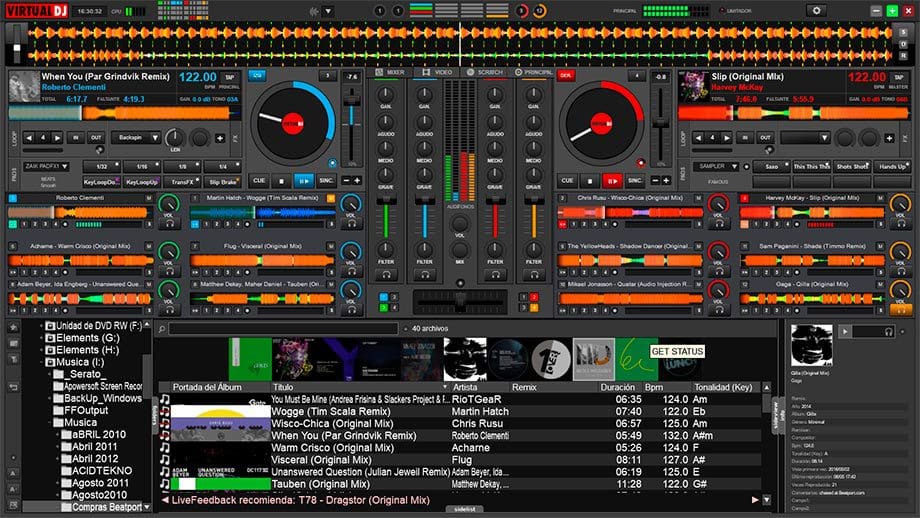
Task: Click the right arrow at LiveFeedback bar end
Action: [x=755, y=500]
